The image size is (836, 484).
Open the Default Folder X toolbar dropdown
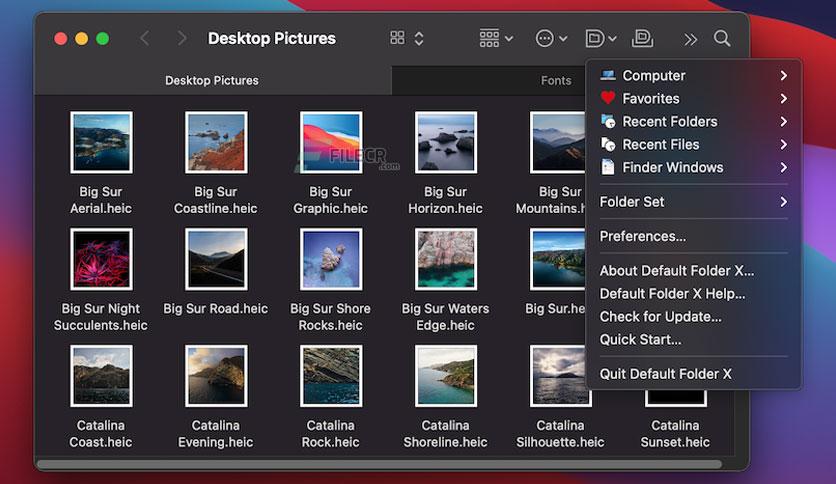601,38
